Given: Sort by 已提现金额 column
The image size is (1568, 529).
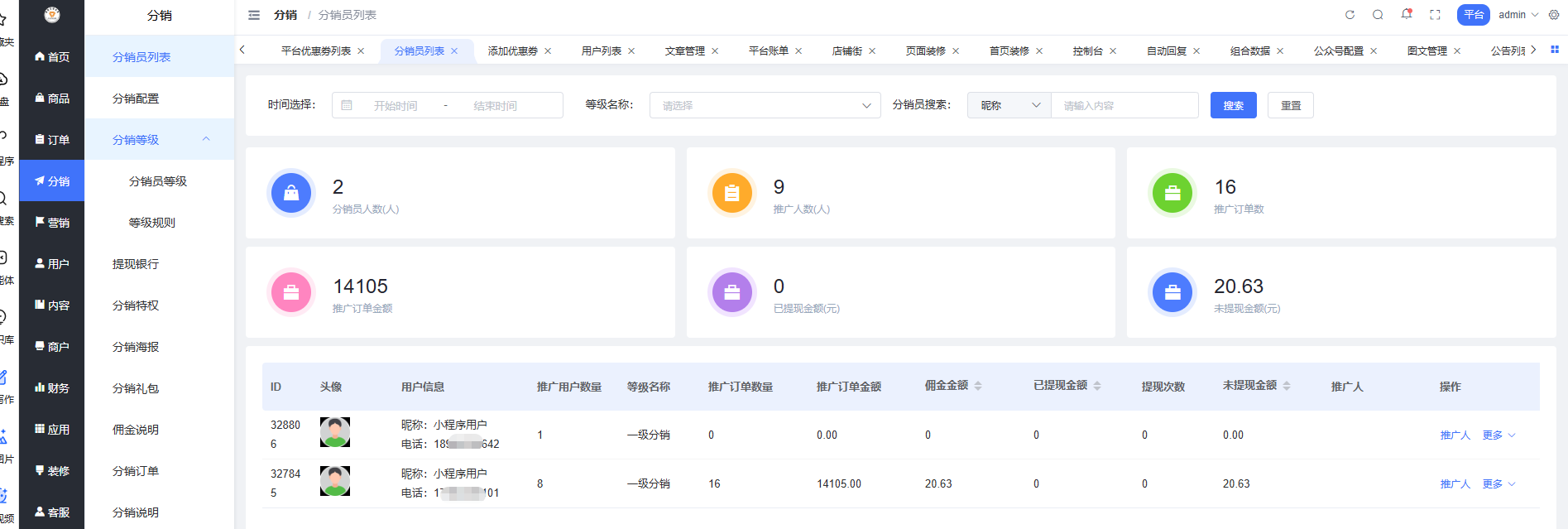Looking at the screenshot, I should [1097, 386].
